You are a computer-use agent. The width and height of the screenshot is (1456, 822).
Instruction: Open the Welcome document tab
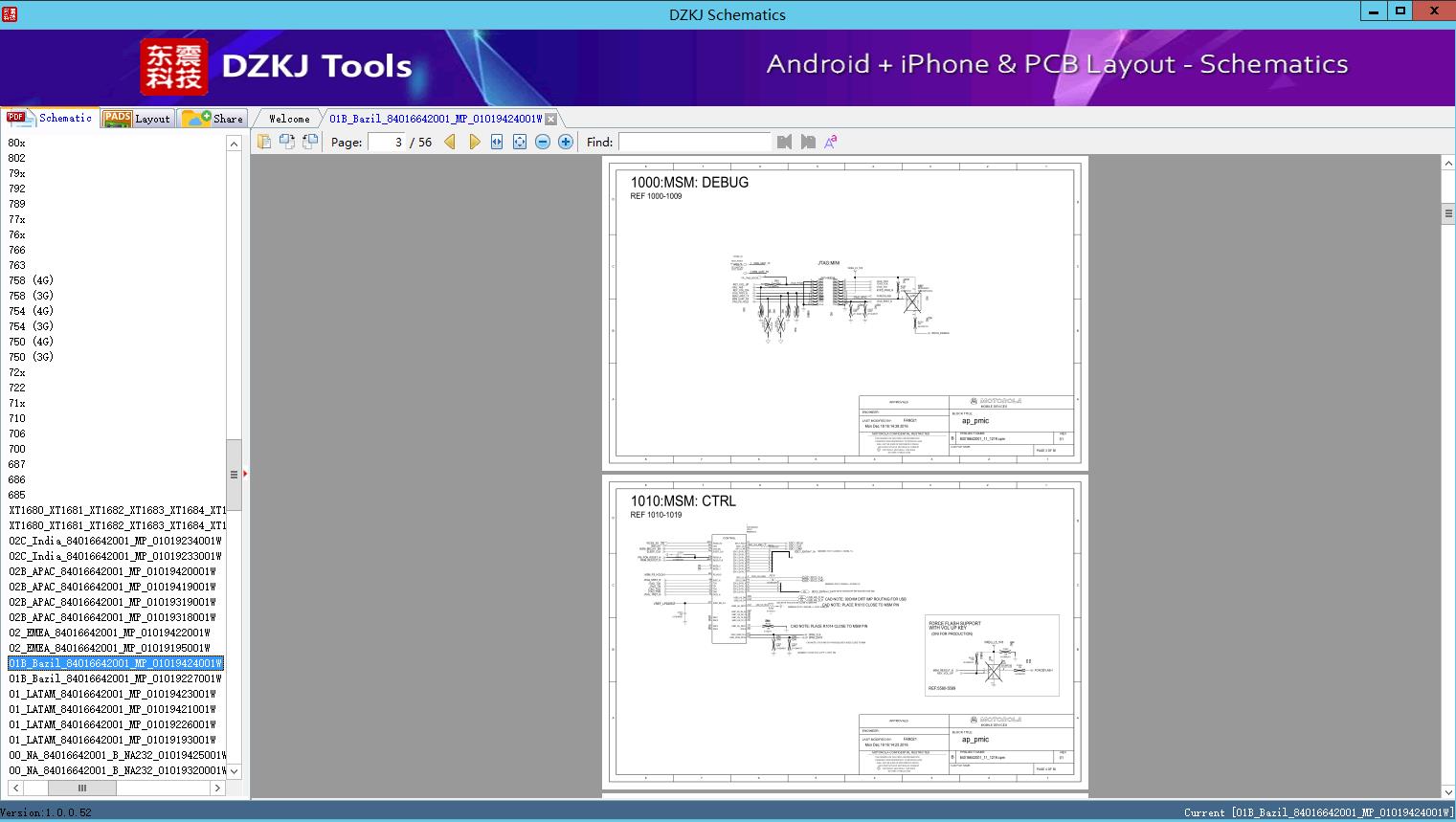[289, 119]
